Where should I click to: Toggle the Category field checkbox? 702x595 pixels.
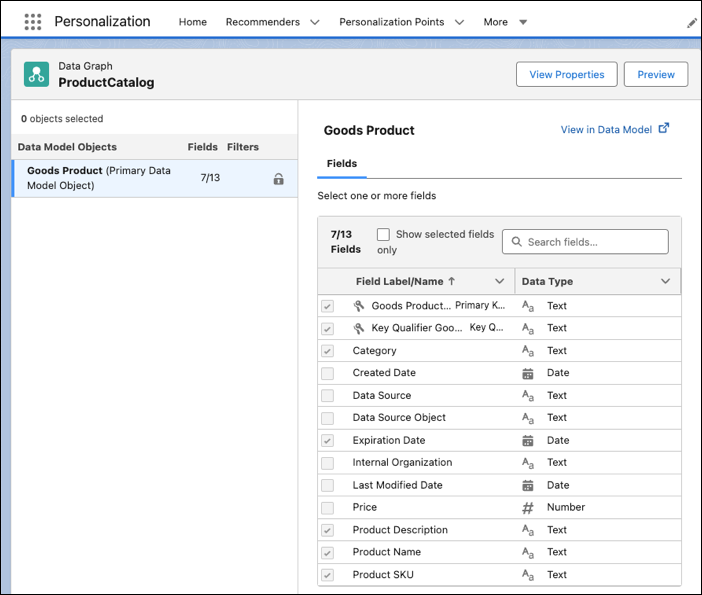pyautogui.click(x=327, y=351)
